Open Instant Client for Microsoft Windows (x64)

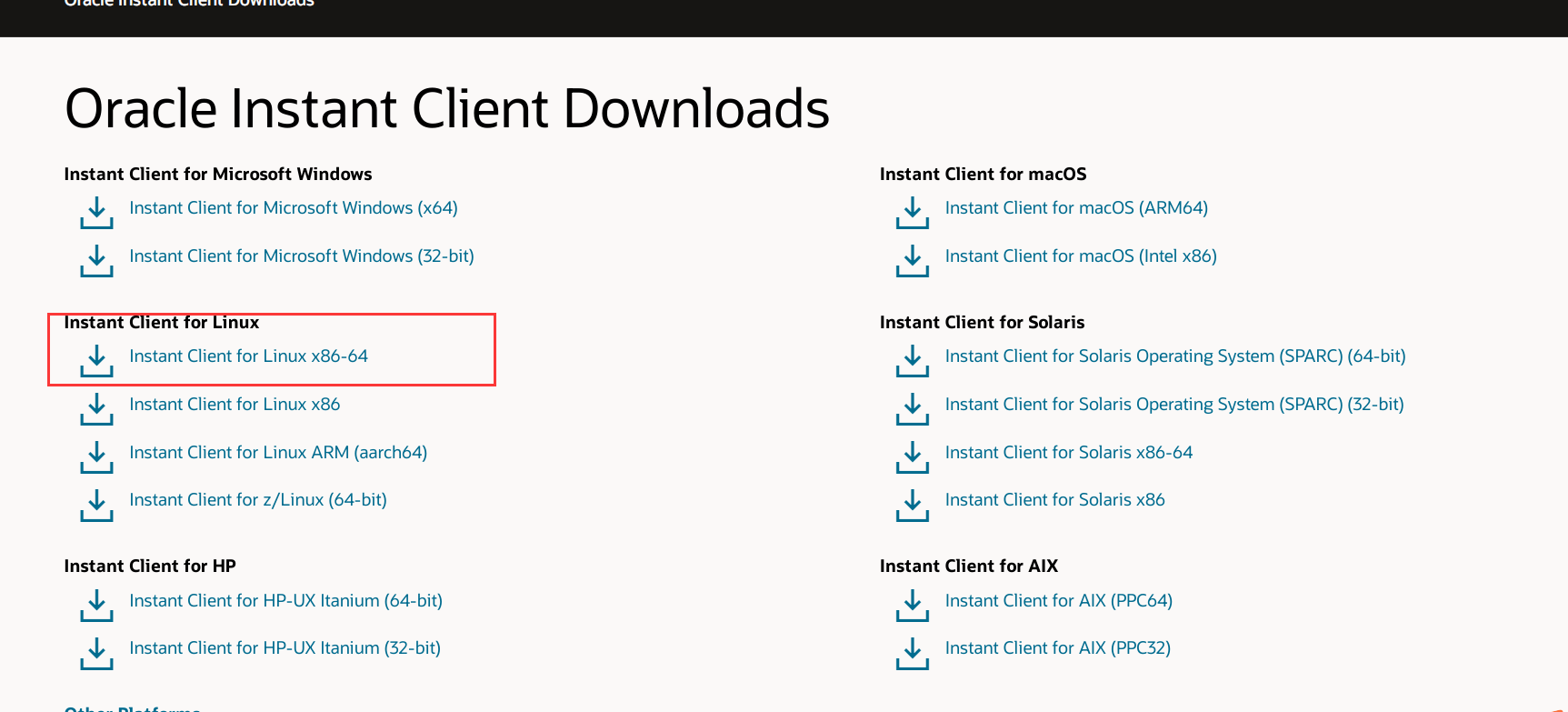[x=294, y=208]
